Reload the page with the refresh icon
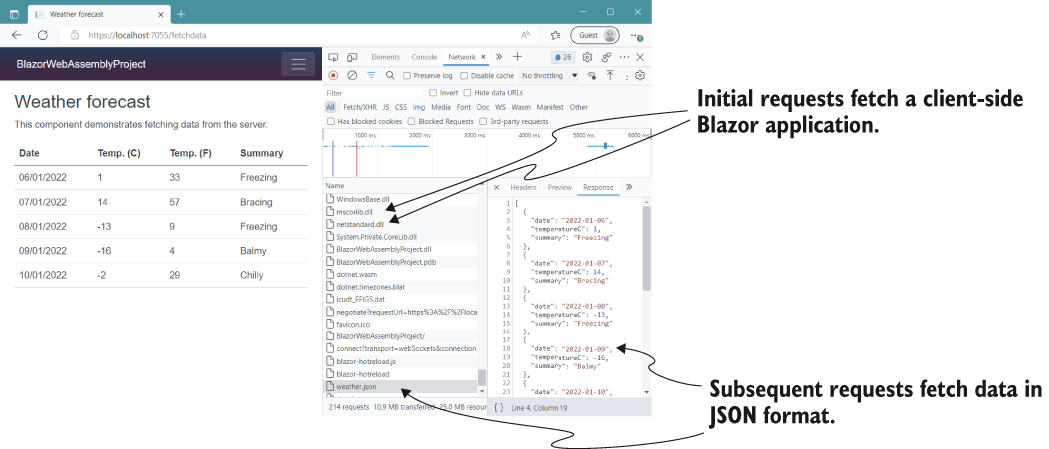1049x449 pixels. 42,35
